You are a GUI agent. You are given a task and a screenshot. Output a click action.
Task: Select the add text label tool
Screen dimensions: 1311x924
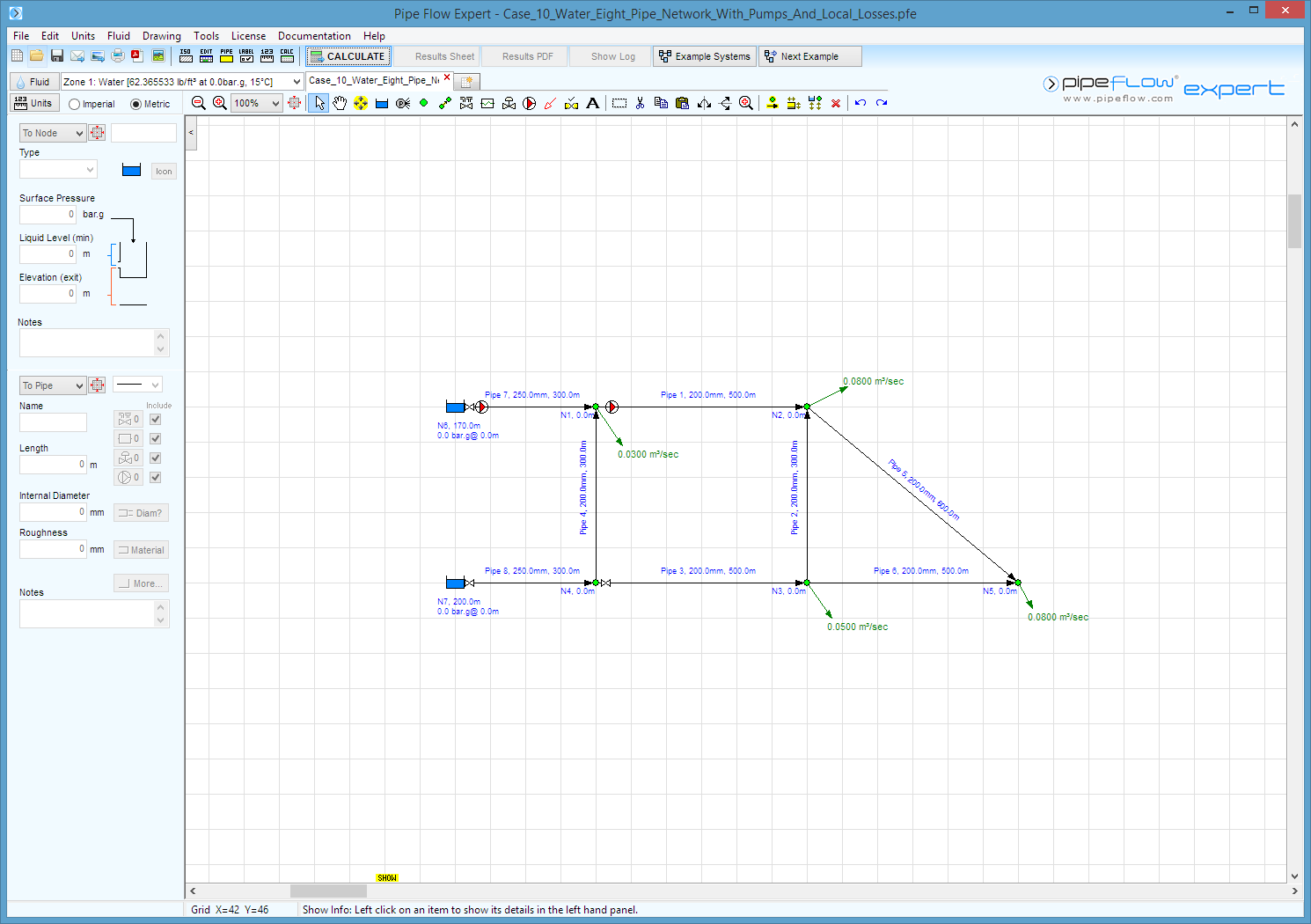[593, 103]
